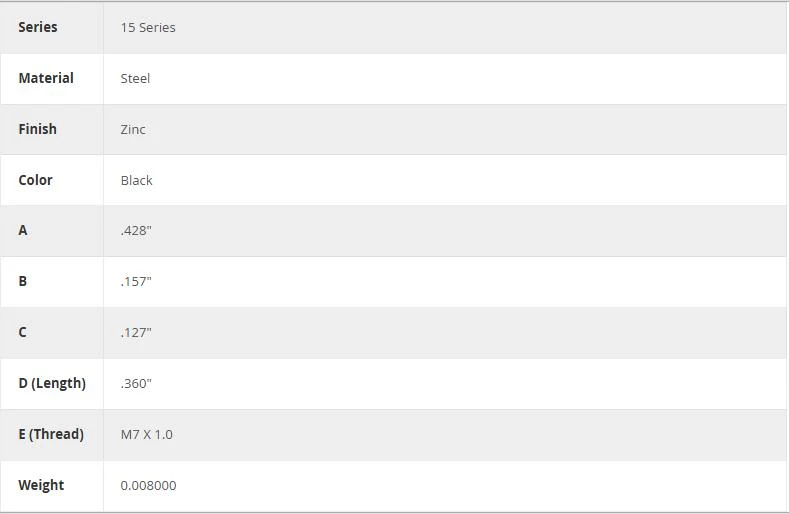Click the Weight row label

[x=41, y=485]
